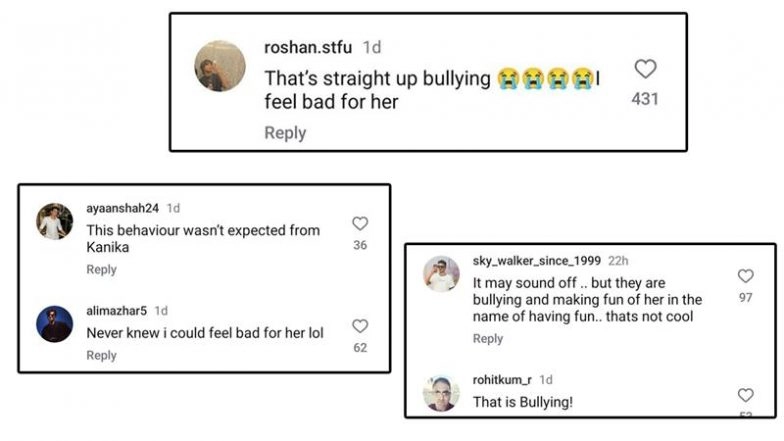Like roshan.stfu's bullying comment
Viewport: 784px width, 441px height.
point(645,69)
